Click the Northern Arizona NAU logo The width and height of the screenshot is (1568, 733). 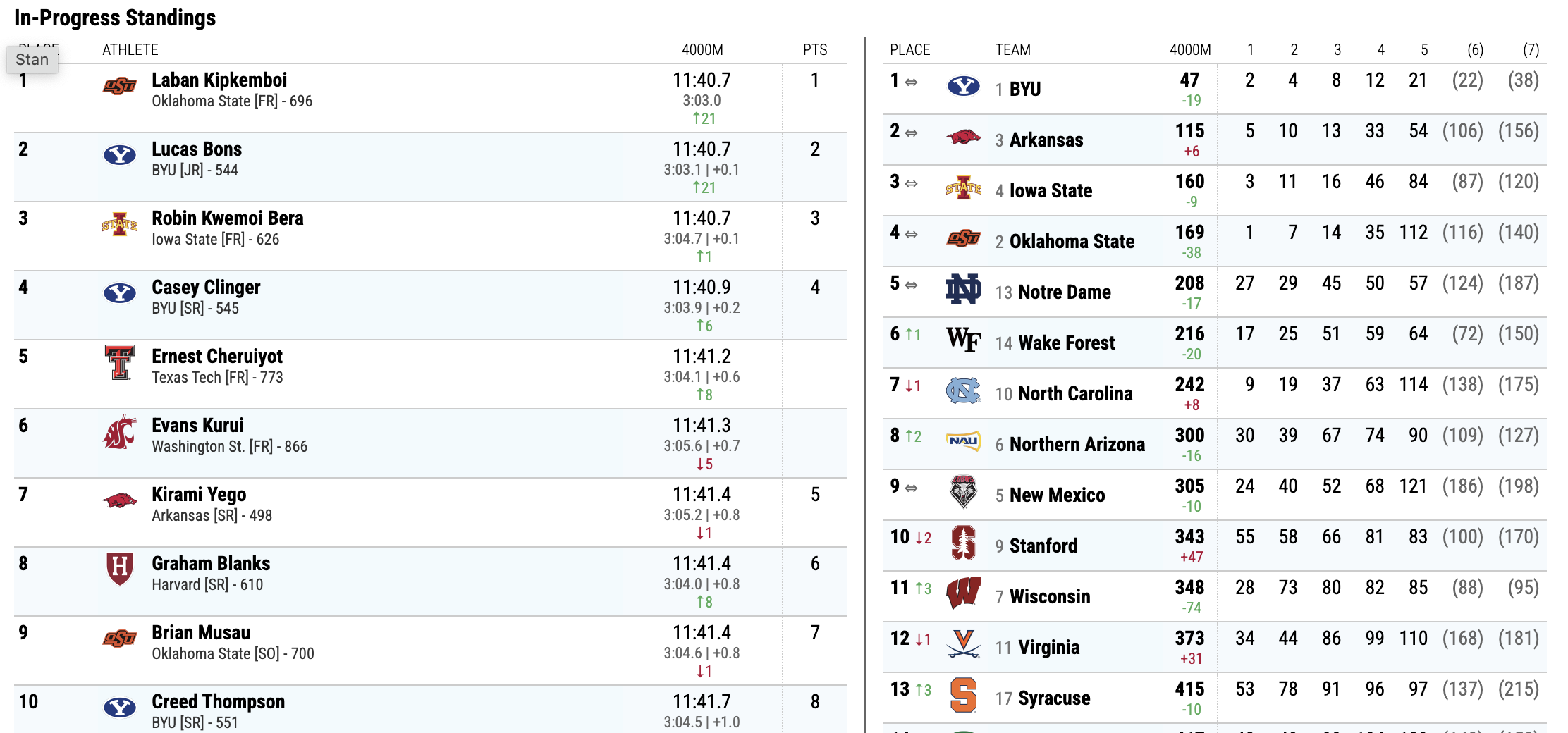click(963, 441)
